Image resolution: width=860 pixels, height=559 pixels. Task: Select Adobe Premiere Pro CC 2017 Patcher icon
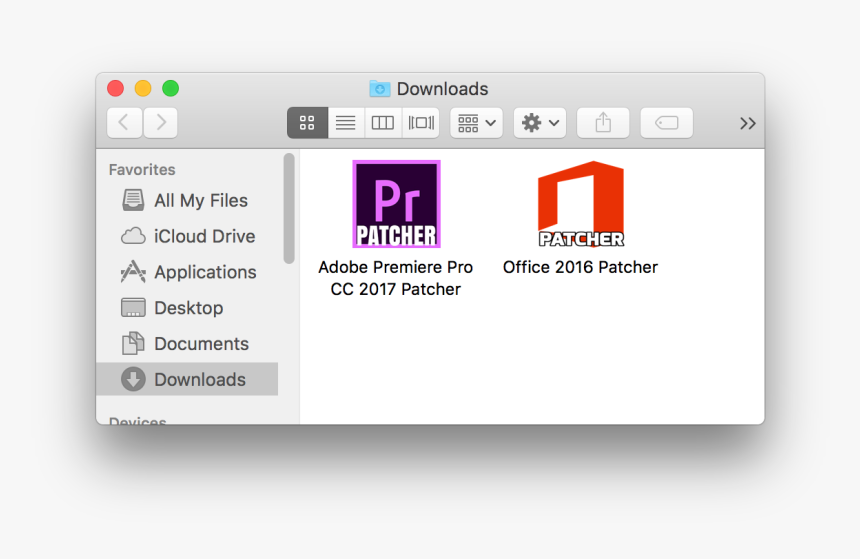tap(397, 204)
